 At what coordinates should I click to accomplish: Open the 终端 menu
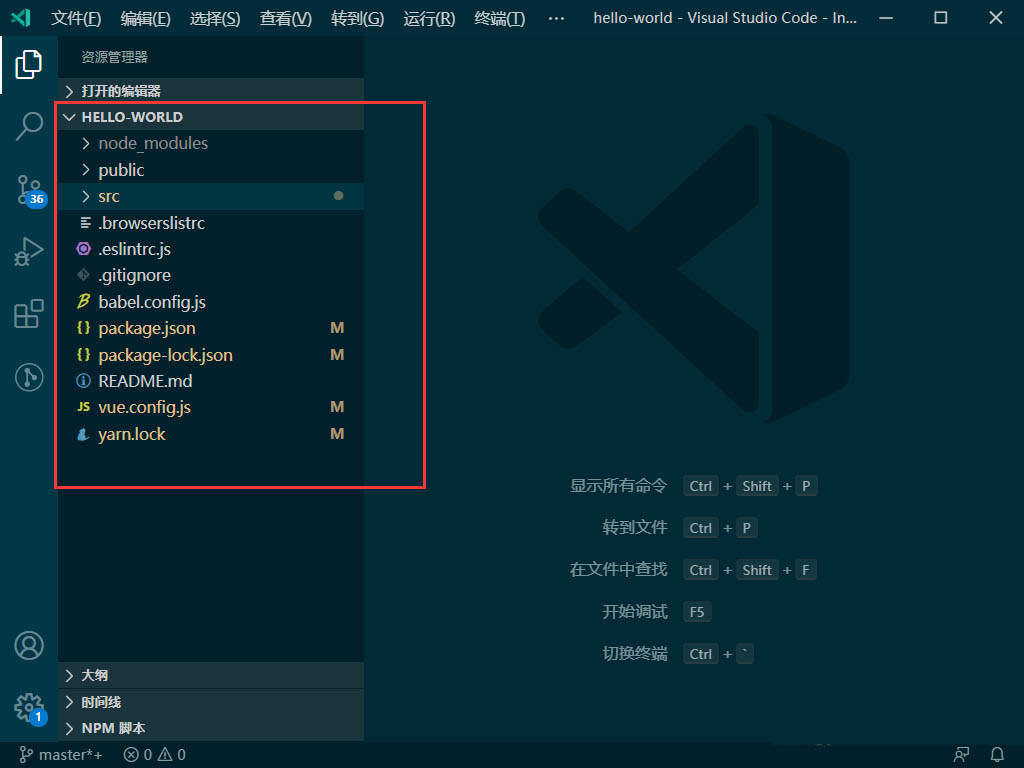[499, 17]
